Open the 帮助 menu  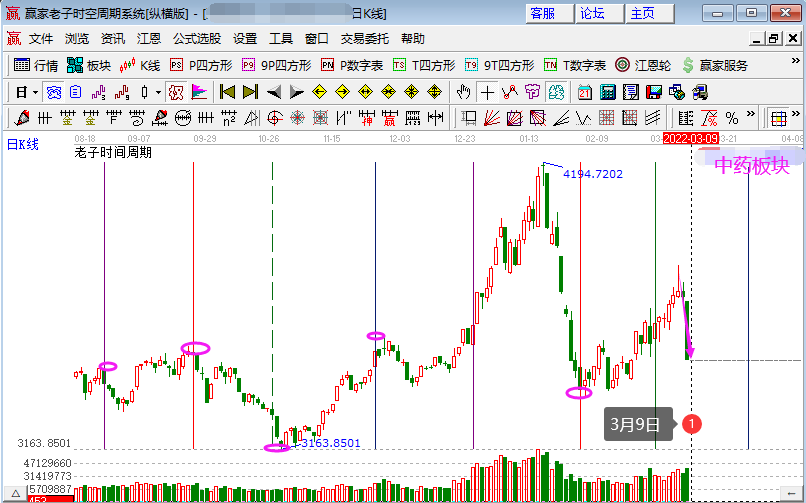click(x=413, y=39)
